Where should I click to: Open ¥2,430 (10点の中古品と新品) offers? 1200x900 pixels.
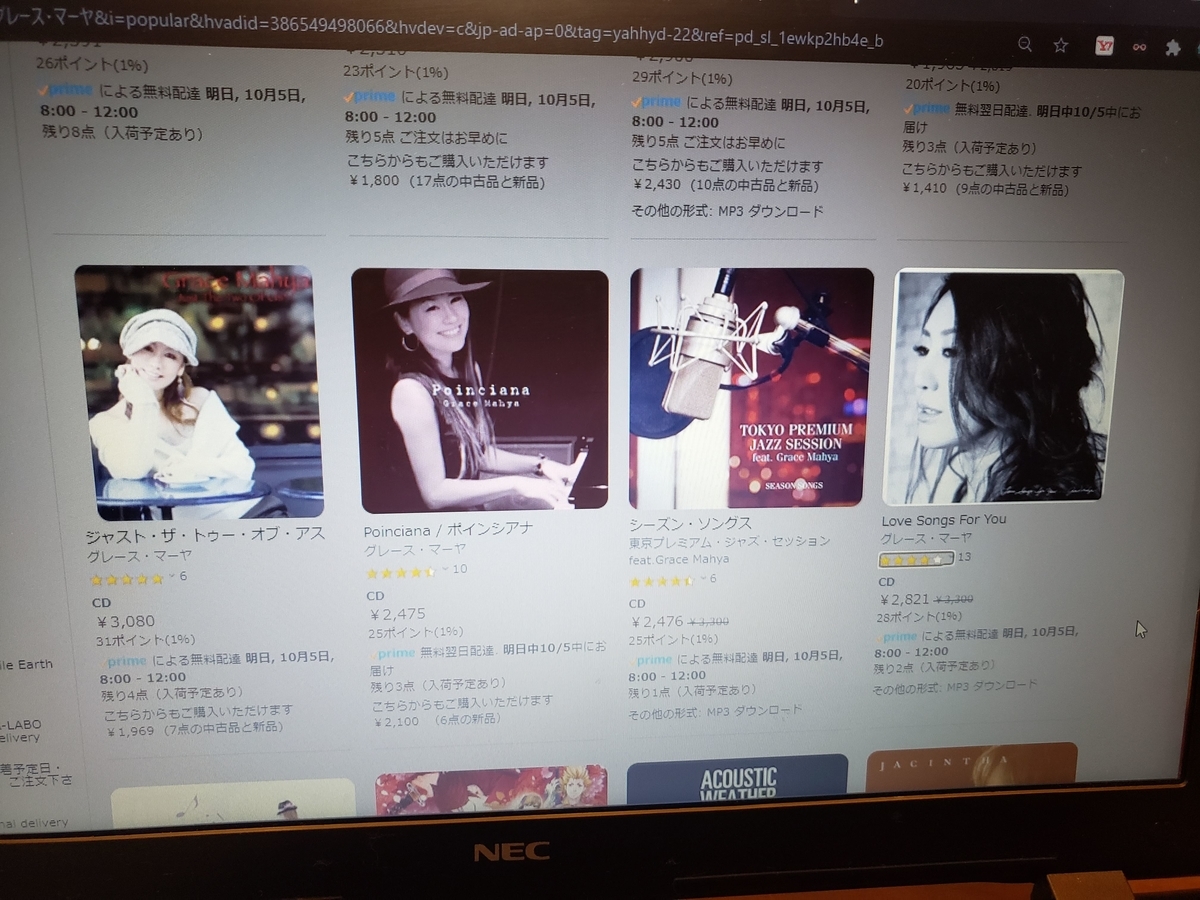pos(726,185)
